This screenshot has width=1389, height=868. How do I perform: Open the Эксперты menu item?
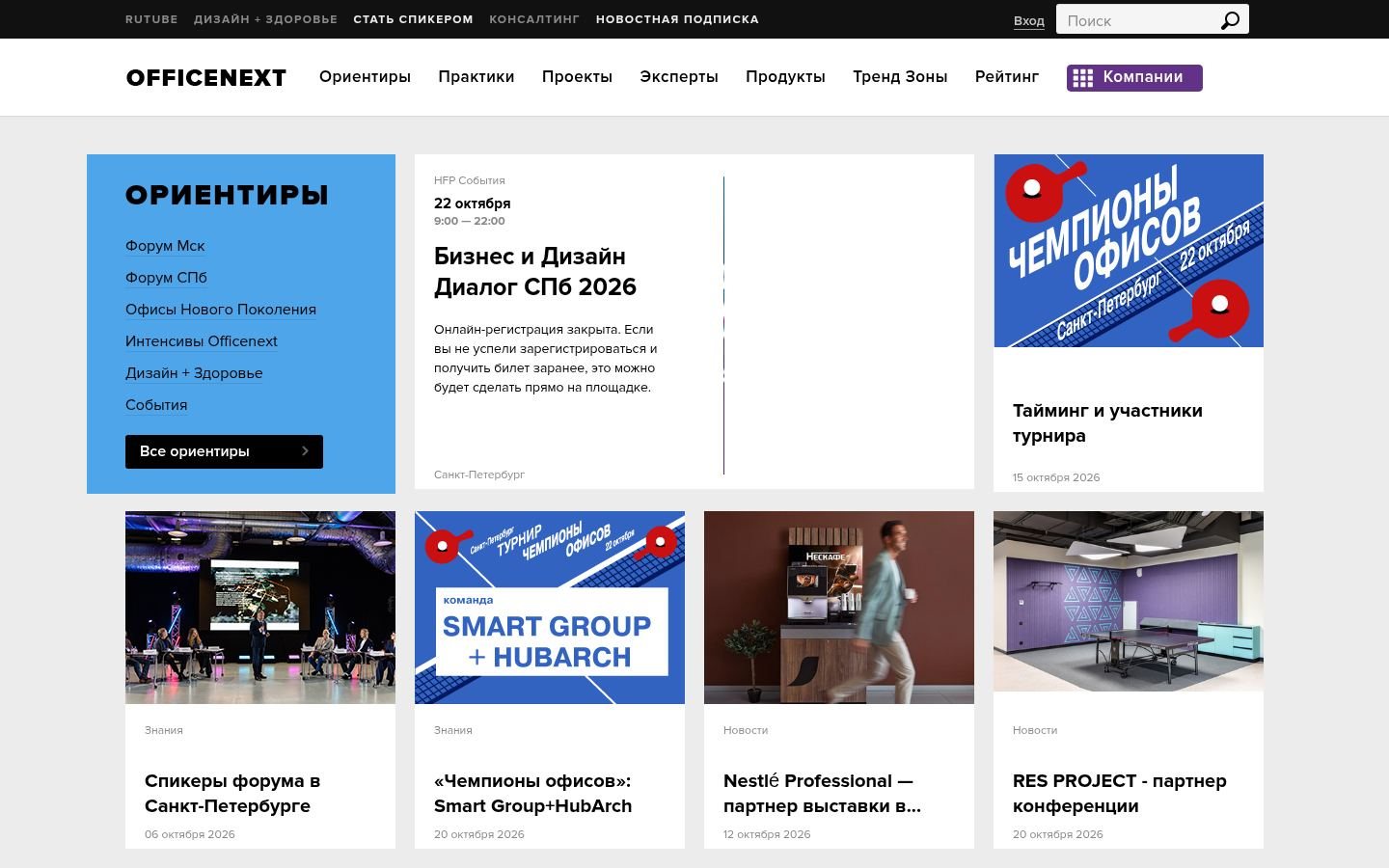679,77
